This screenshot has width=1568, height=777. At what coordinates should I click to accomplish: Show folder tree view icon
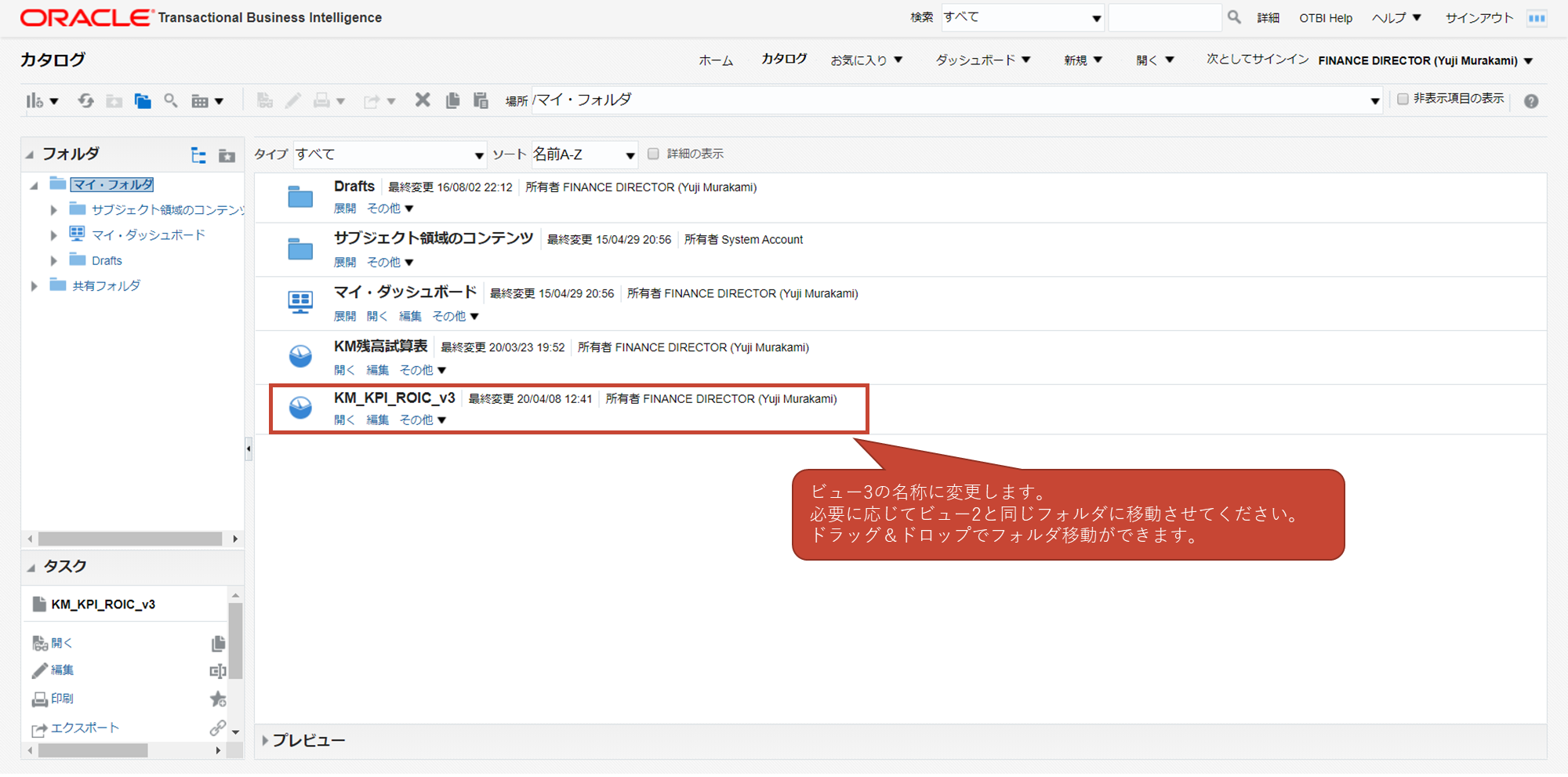point(198,155)
